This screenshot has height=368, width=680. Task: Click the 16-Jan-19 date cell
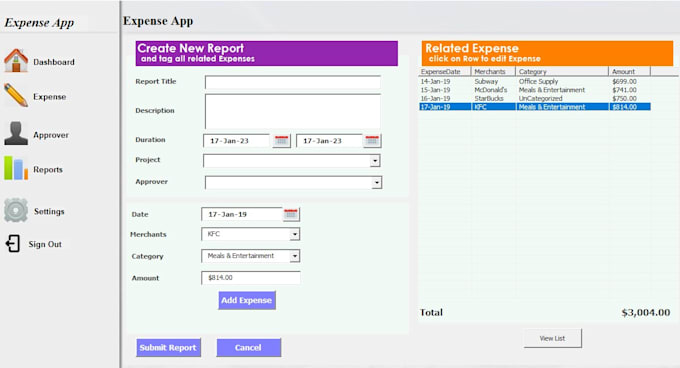[x=435, y=98]
